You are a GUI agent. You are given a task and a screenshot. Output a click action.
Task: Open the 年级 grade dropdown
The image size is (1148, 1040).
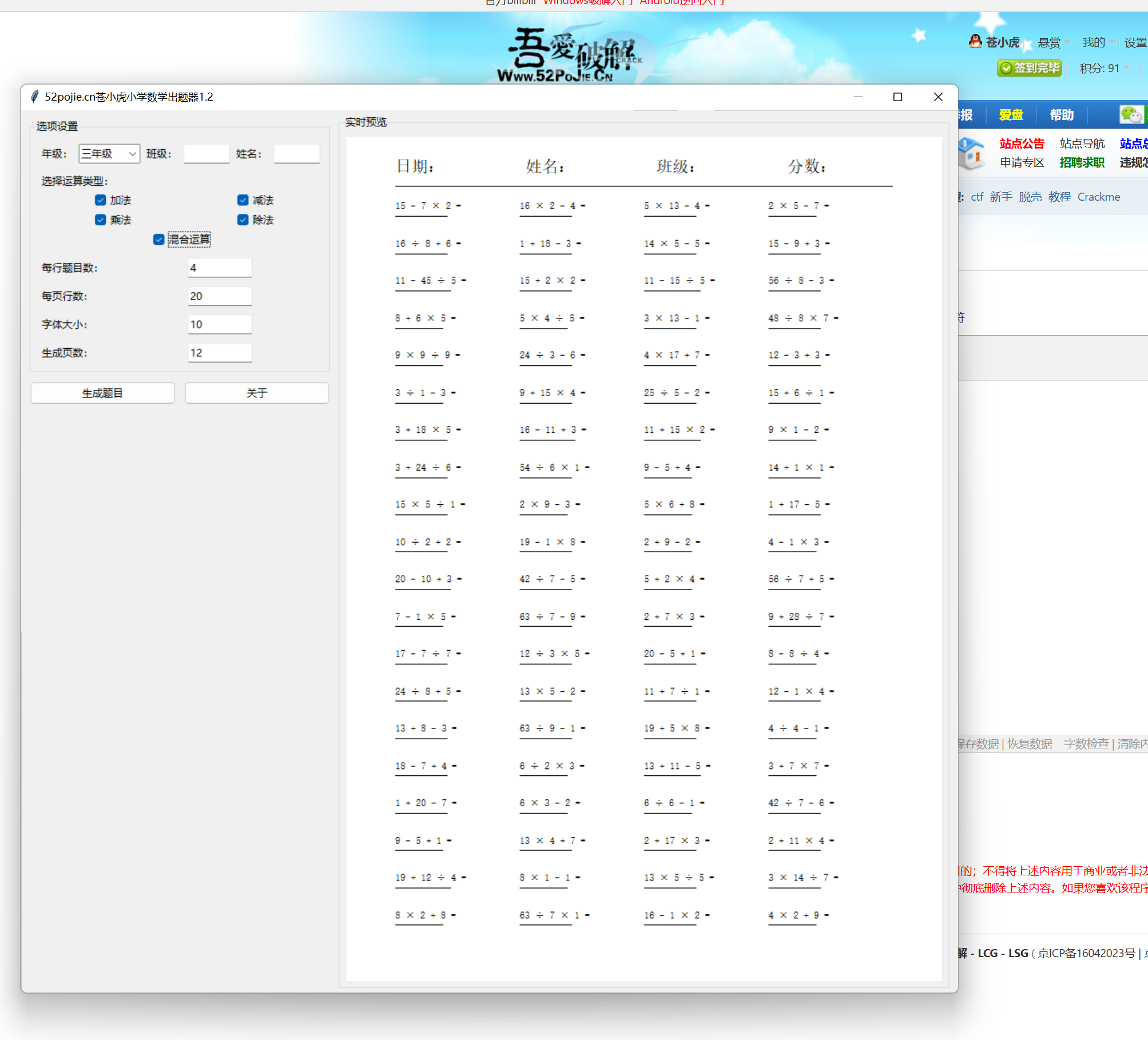109,154
